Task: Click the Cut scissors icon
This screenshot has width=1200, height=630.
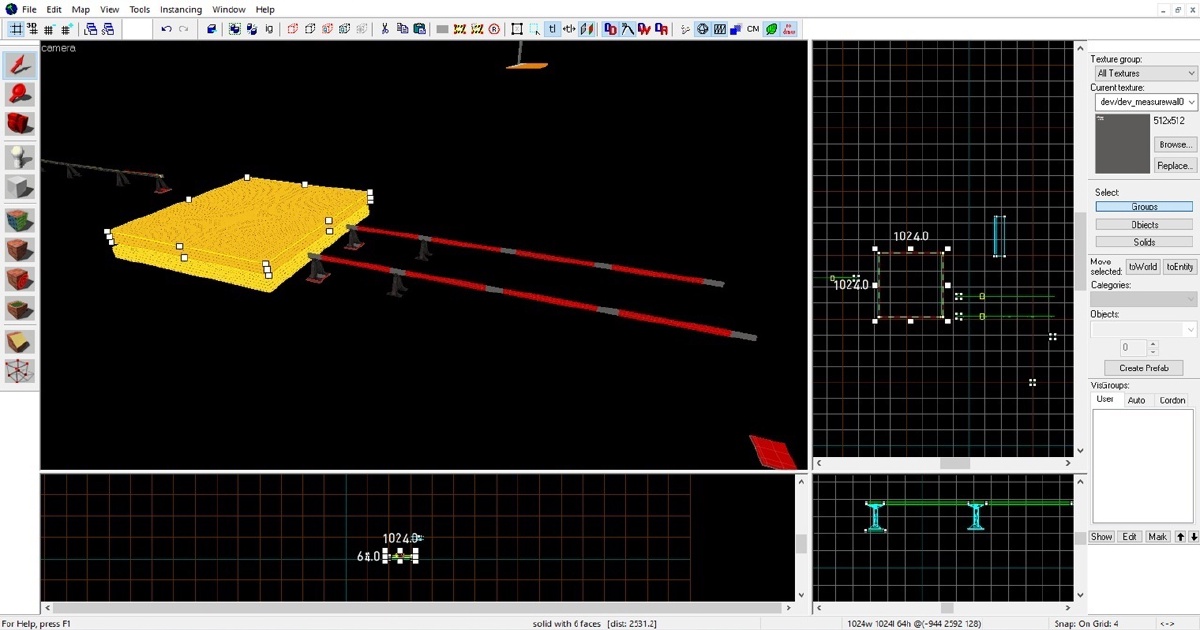Action: 384,29
